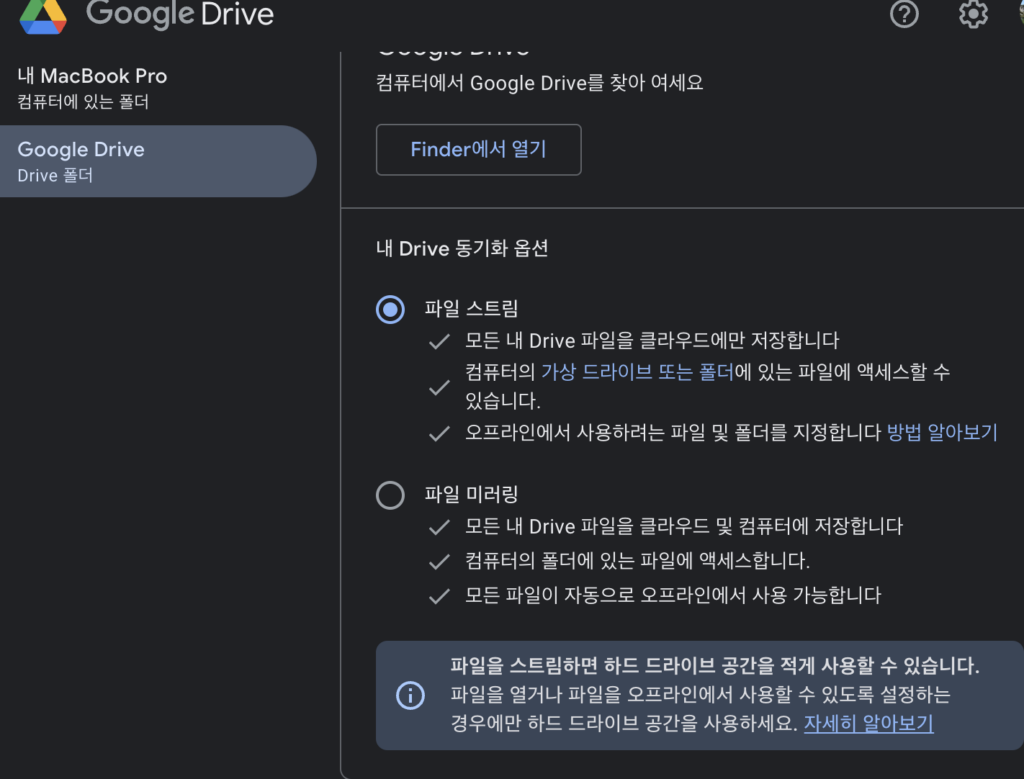
Task: Click checkmark beside 컴퓨터의 폴더에 있는 파일에 액세스합니다
Action: point(439,561)
